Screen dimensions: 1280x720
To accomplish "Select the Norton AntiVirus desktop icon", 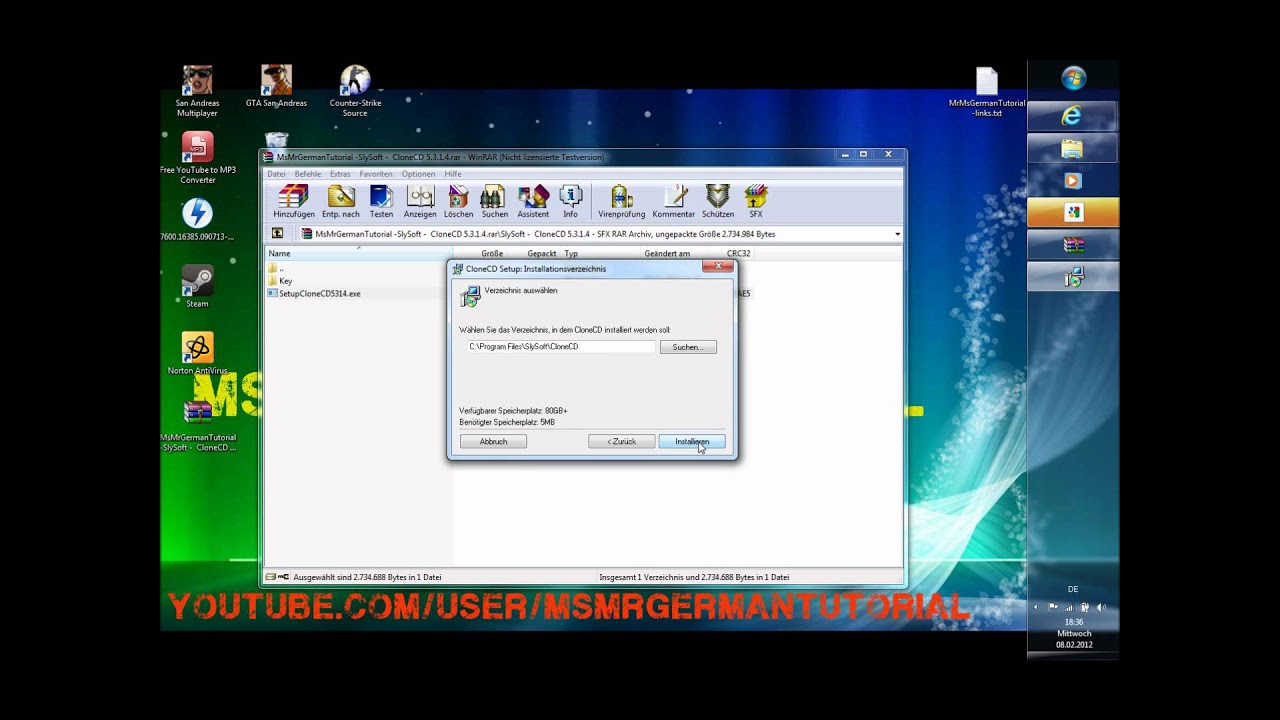I will coord(197,354).
